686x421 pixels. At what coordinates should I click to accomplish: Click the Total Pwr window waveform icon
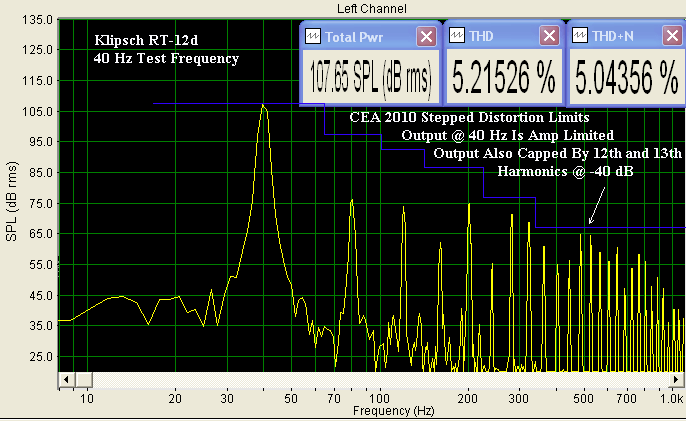tap(313, 36)
